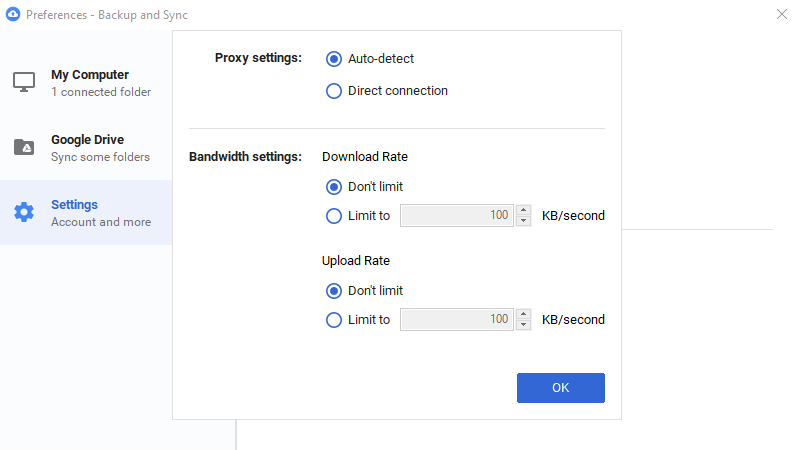
Task: Enable Limit to for Download Rate
Action: click(x=334, y=215)
